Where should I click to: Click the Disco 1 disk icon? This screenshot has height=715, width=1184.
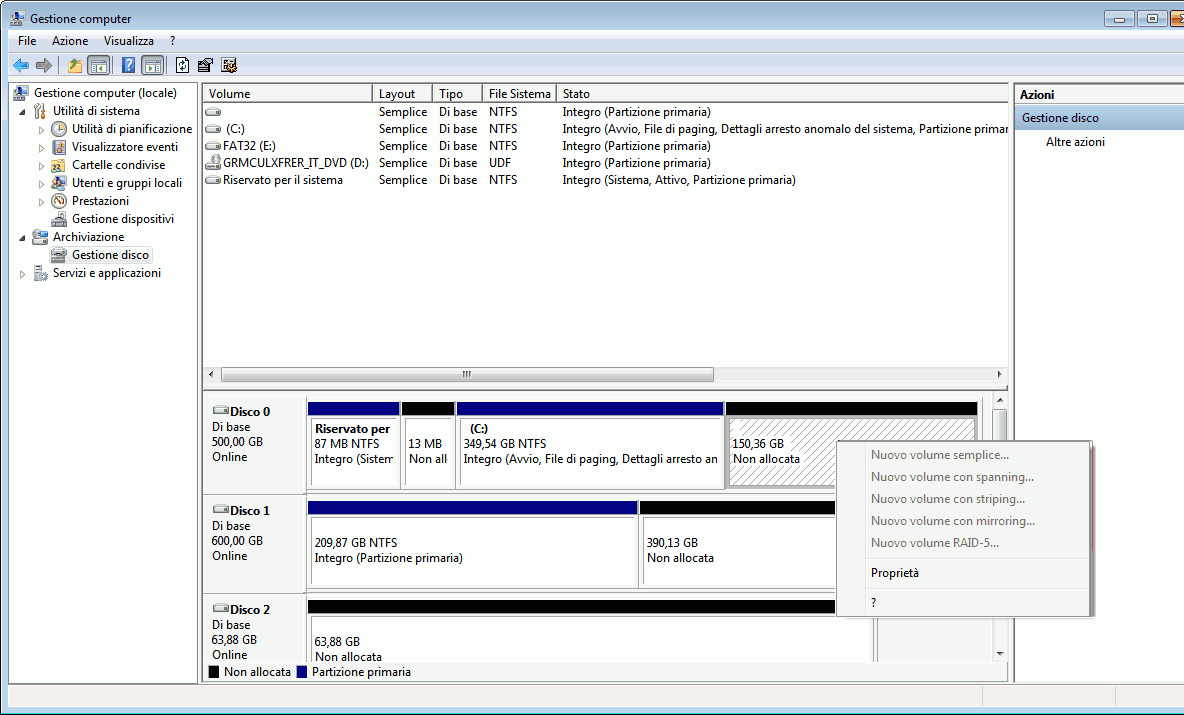pyautogui.click(x=220, y=510)
